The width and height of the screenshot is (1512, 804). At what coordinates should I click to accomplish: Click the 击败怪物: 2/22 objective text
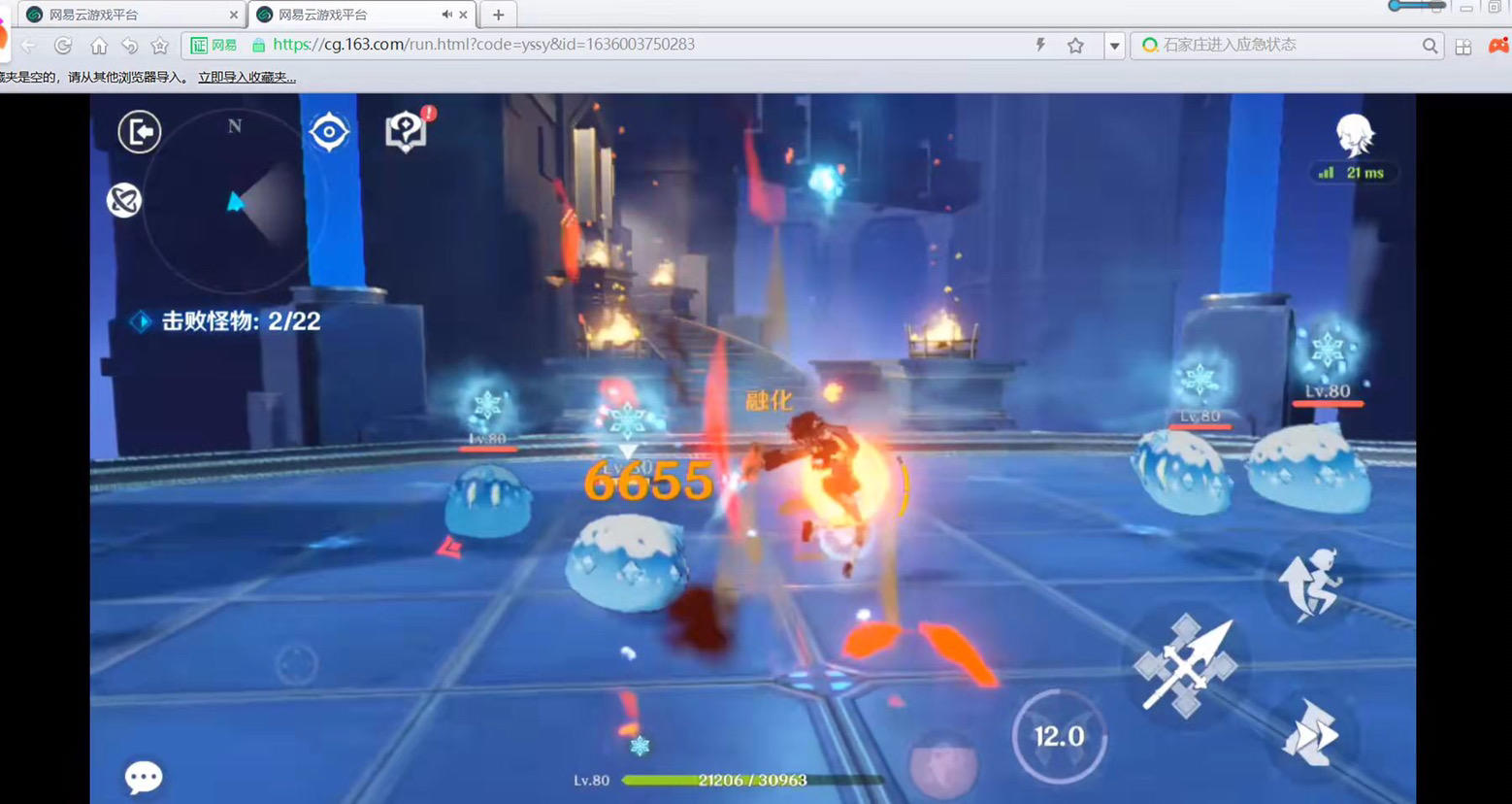241,321
